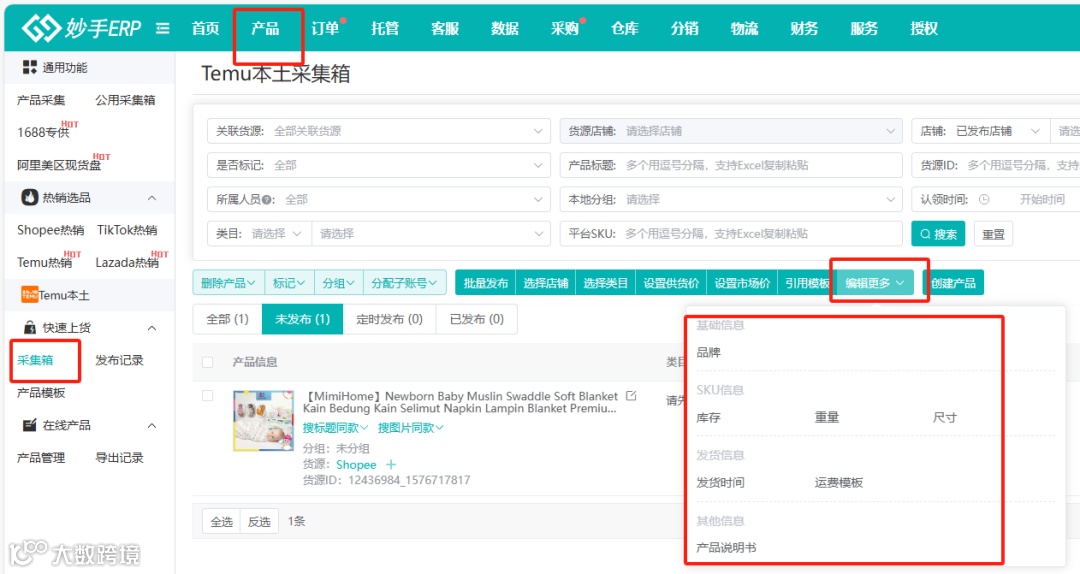Click the 批量发布 button
The image size is (1080, 574).
(486, 283)
